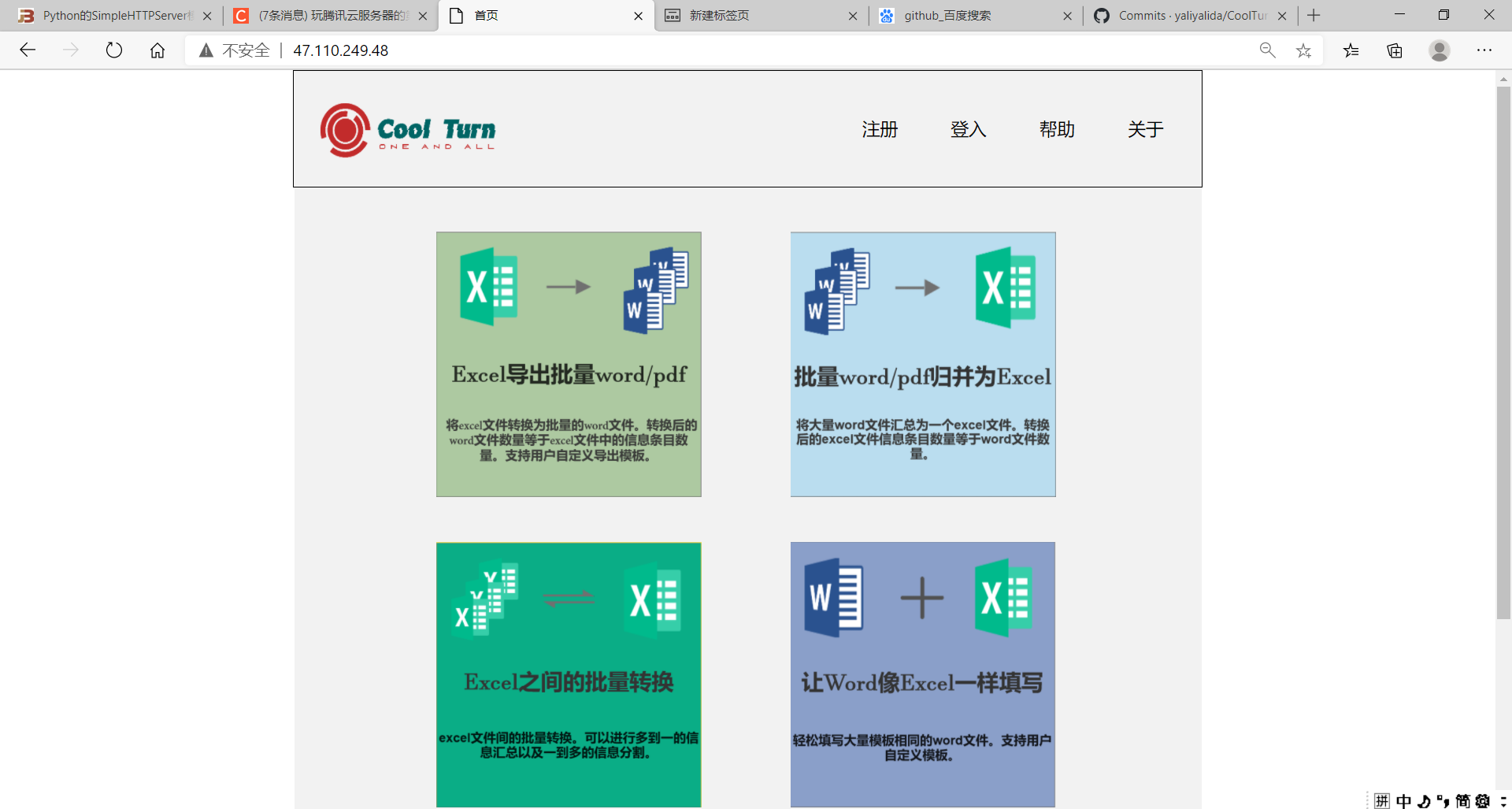This screenshot has width=1512, height=809.
Task: Click description text of word merge card
Action: (923, 439)
